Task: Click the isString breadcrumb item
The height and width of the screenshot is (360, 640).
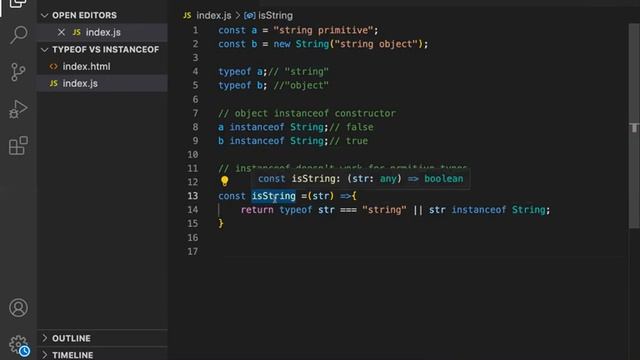Action: pos(276,16)
